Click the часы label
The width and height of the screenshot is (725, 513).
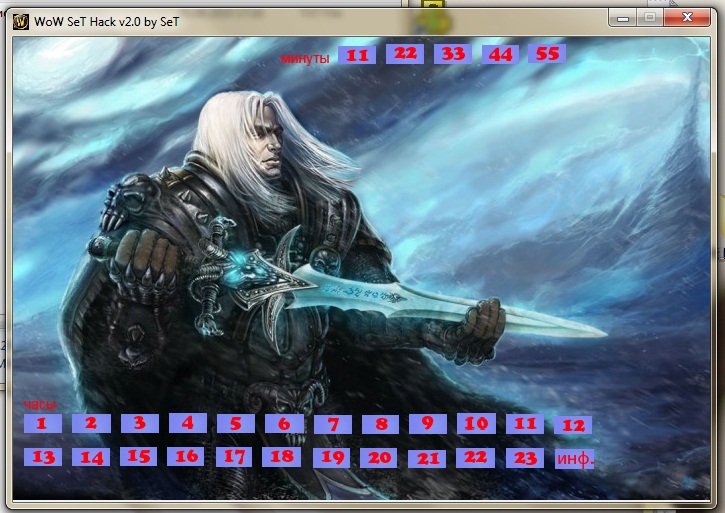pyautogui.click(x=40, y=404)
